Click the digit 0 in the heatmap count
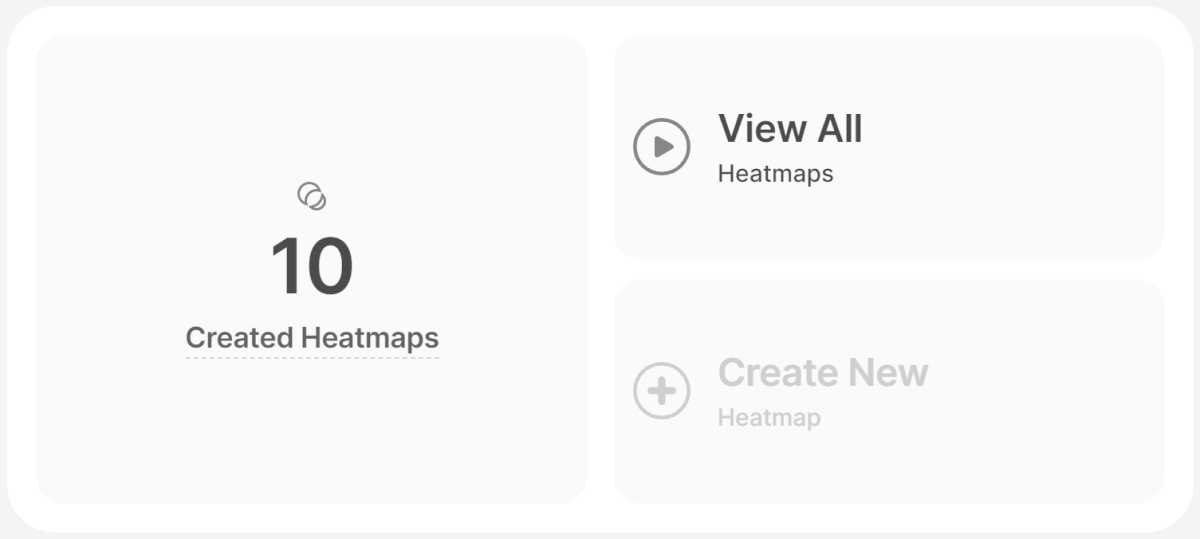The width and height of the screenshot is (1200, 539). click(x=327, y=267)
